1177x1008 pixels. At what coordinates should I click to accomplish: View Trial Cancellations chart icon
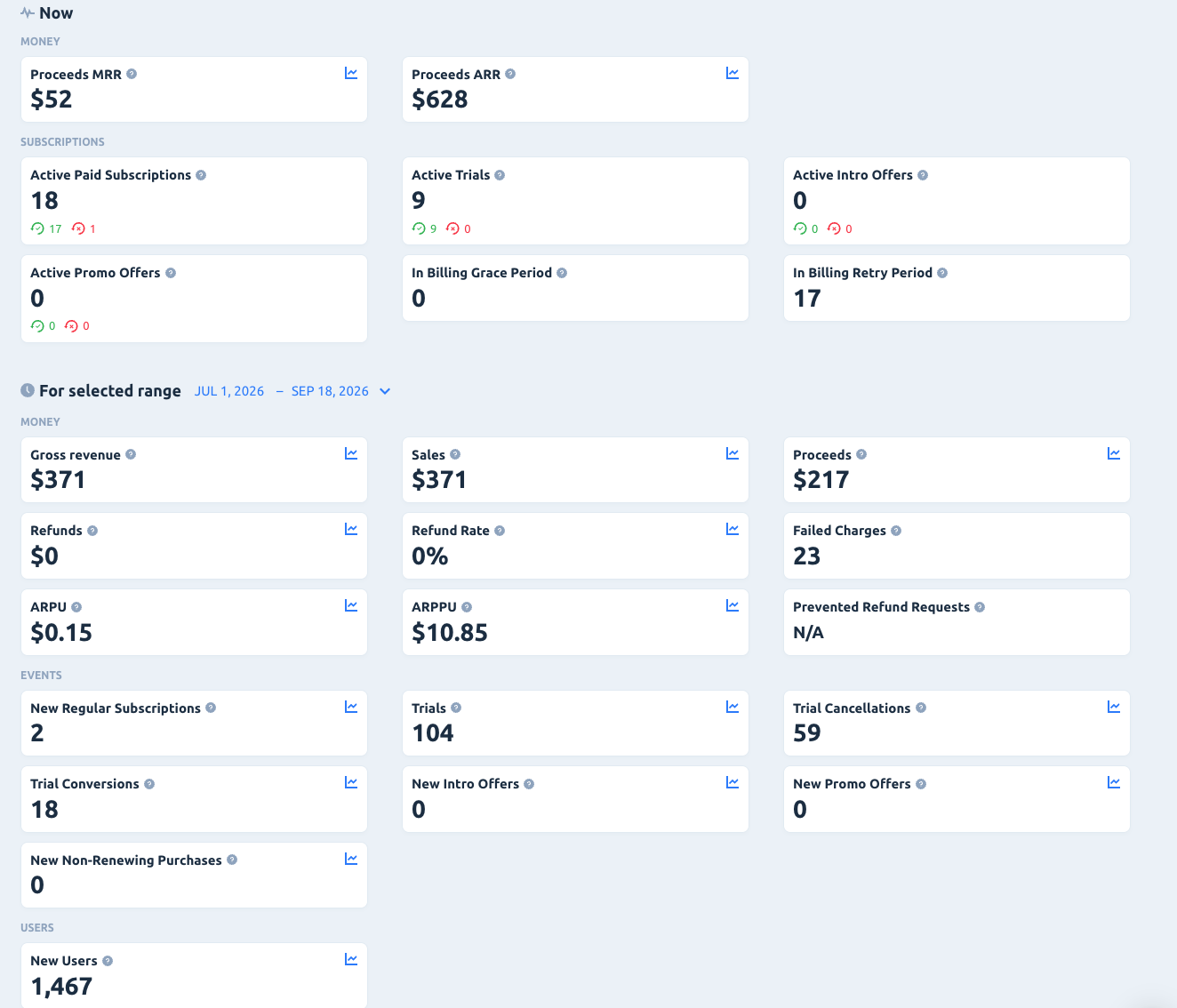pyautogui.click(x=1114, y=707)
